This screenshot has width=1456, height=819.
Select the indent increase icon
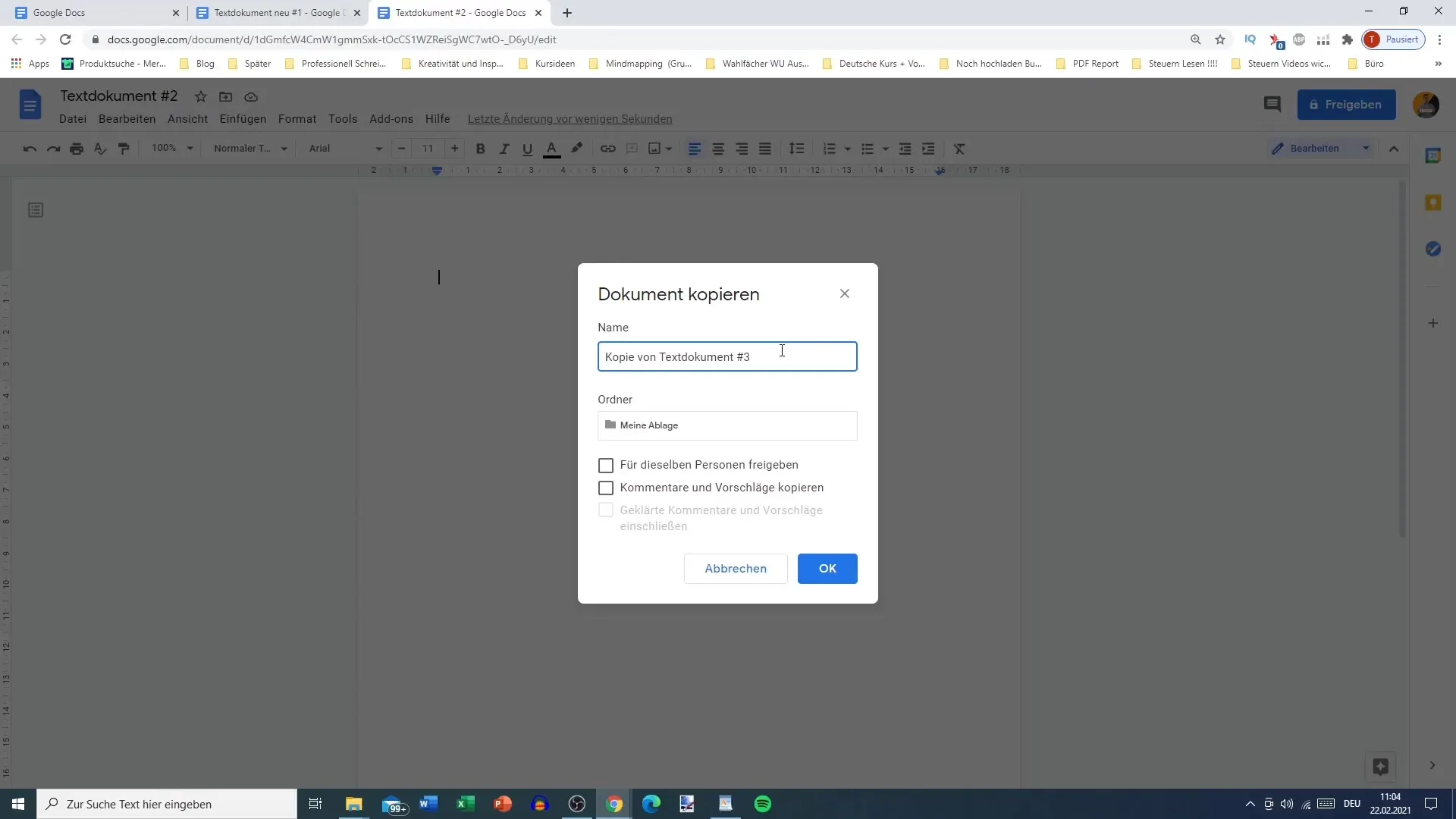click(929, 148)
